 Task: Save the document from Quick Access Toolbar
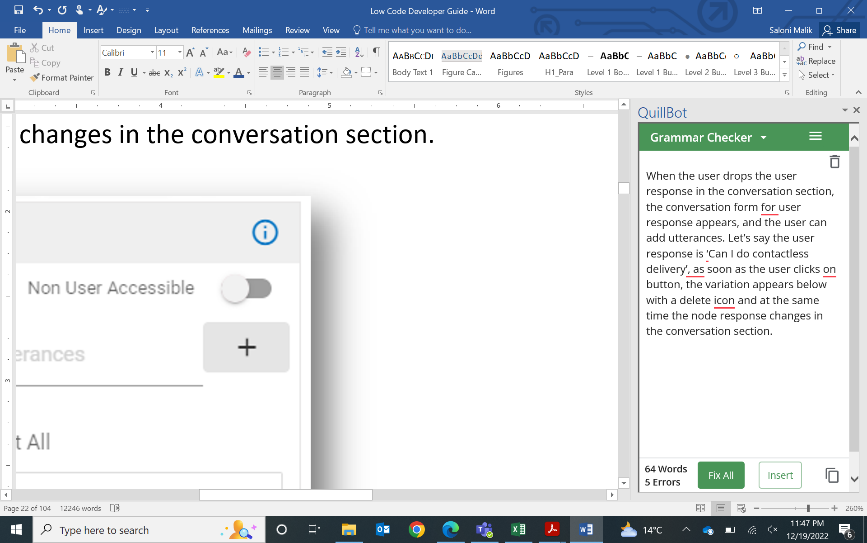click(19, 11)
